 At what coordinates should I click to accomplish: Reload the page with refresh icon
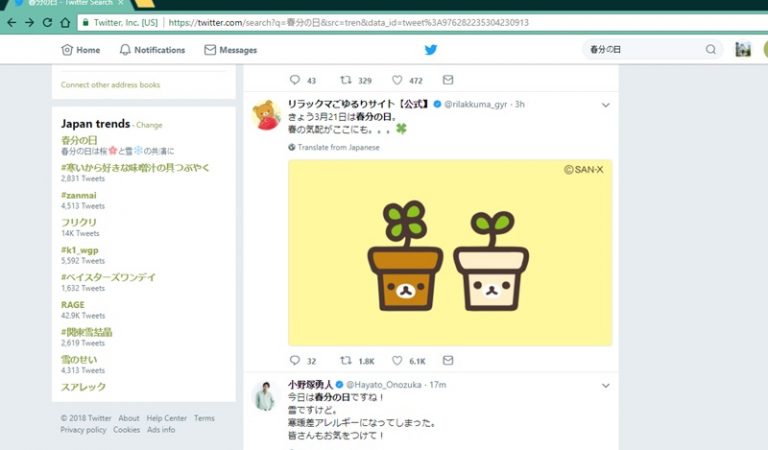click(47, 23)
